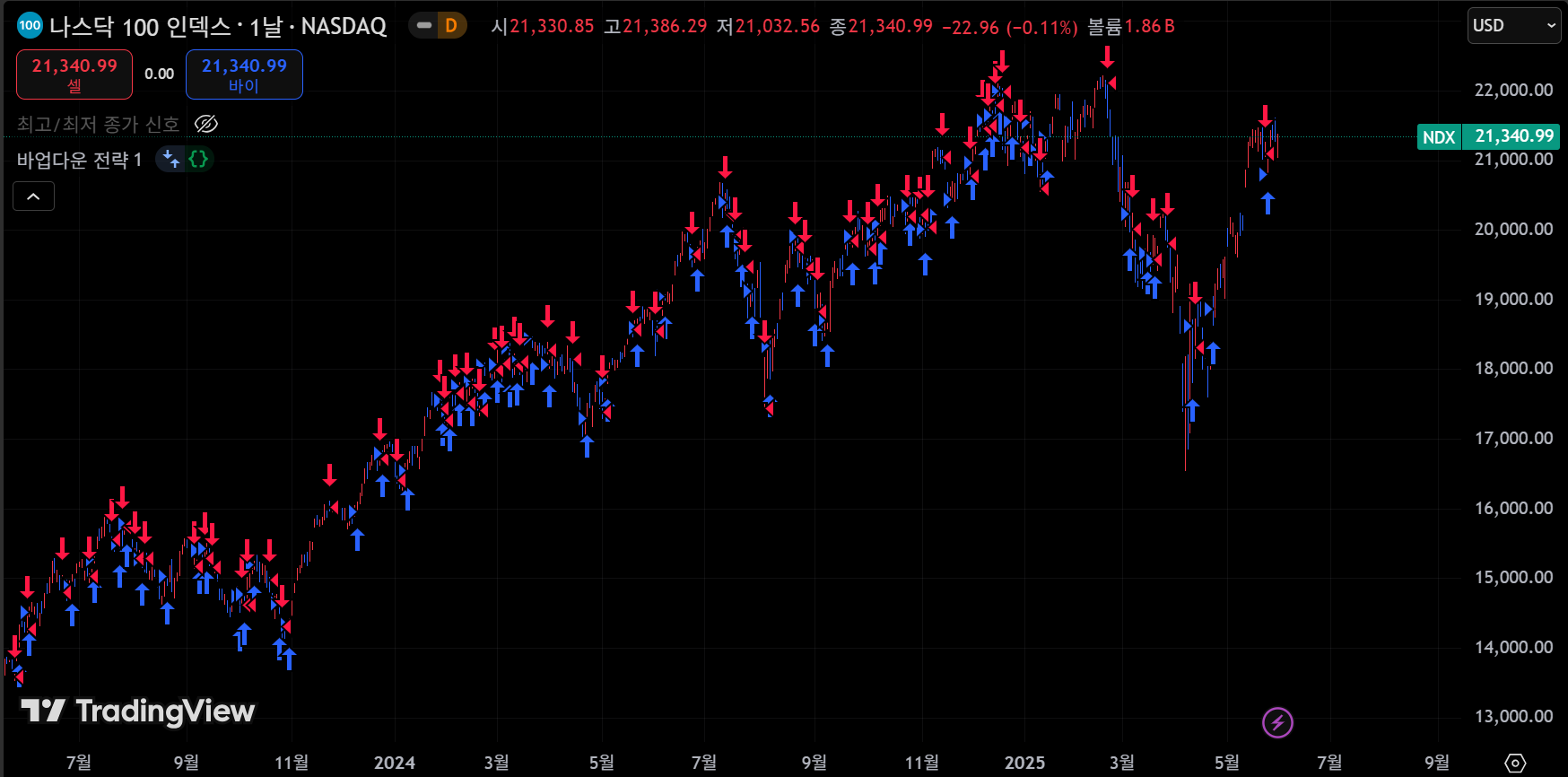1568x777 pixels.
Task: Select the 최고/최저 종가 신호 indicator label
Action: (x=98, y=124)
